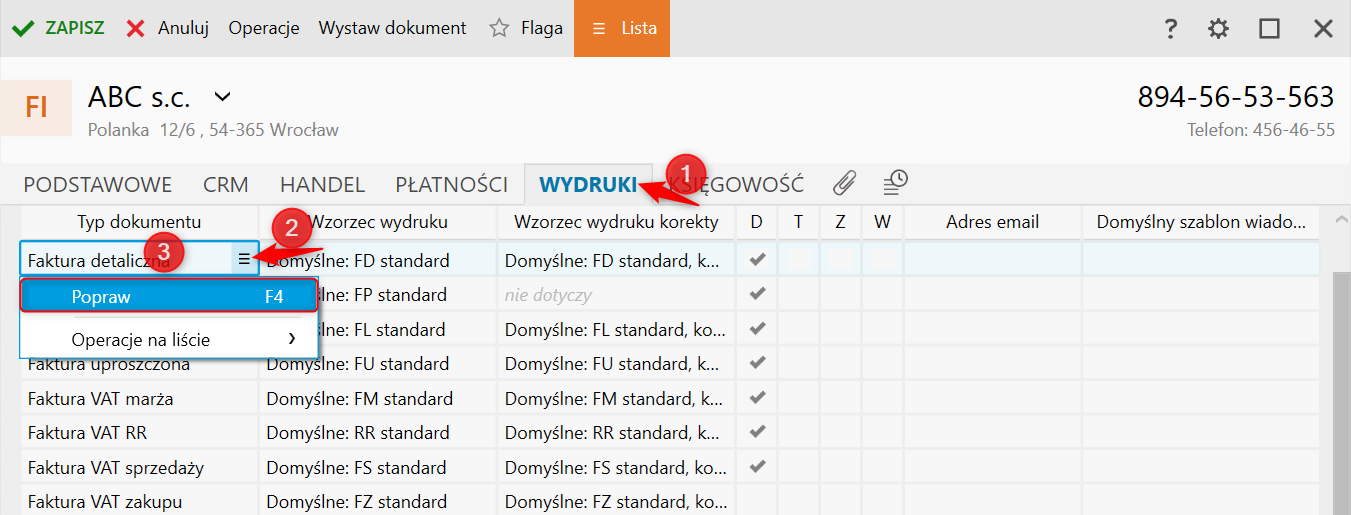Click the email address cell for Faktura detaliczna
1351x515 pixels.
[993, 260]
